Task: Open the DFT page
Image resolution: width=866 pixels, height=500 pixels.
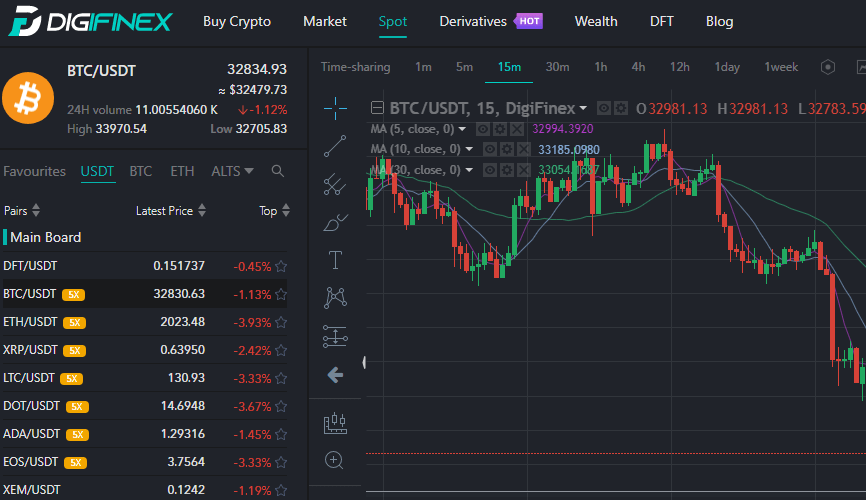Action: point(662,22)
